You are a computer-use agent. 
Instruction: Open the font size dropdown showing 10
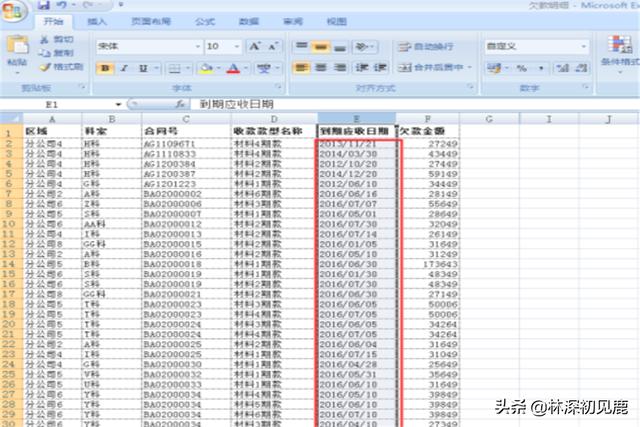(x=237, y=47)
